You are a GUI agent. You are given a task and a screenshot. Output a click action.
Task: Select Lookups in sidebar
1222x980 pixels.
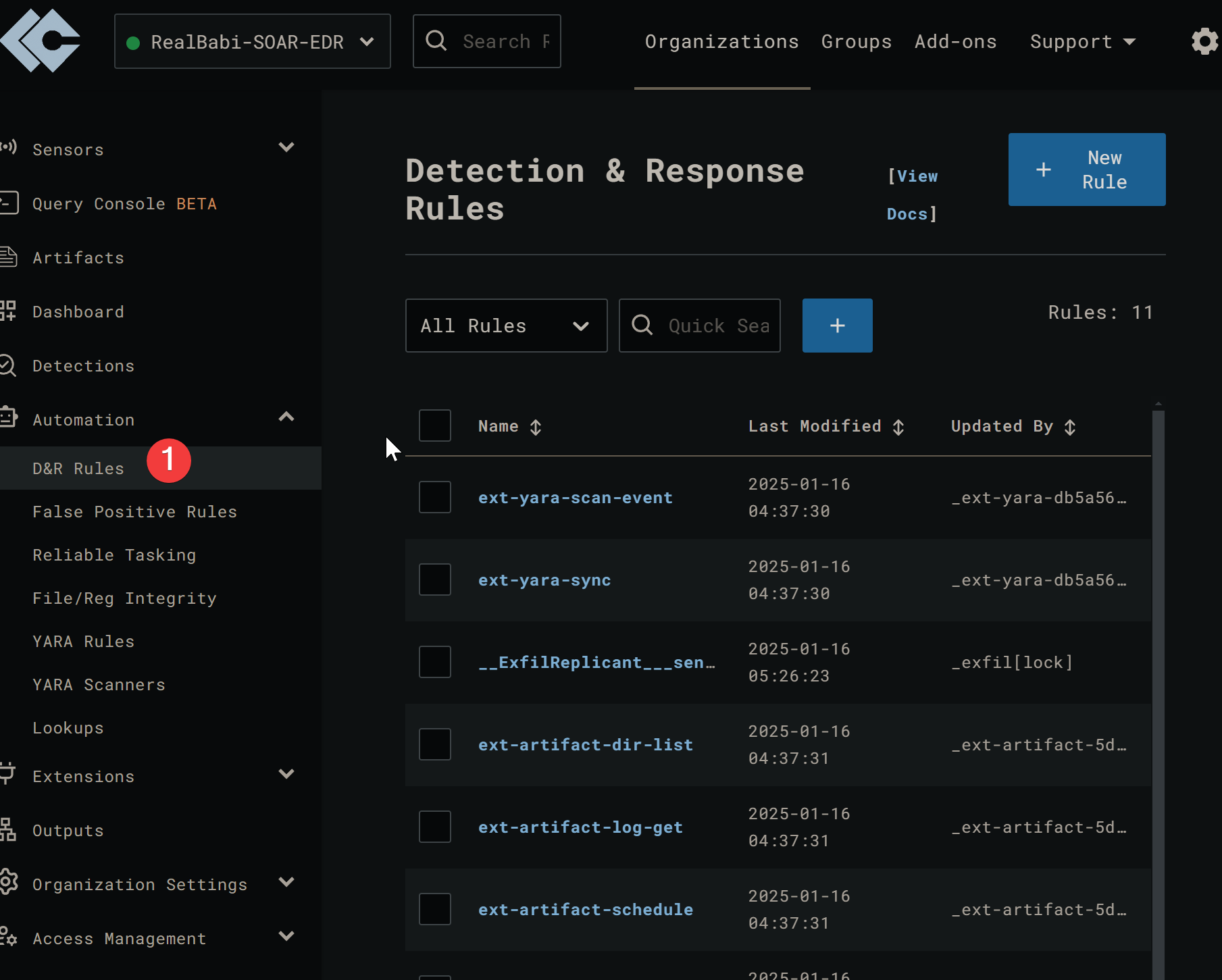tap(68, 728)
